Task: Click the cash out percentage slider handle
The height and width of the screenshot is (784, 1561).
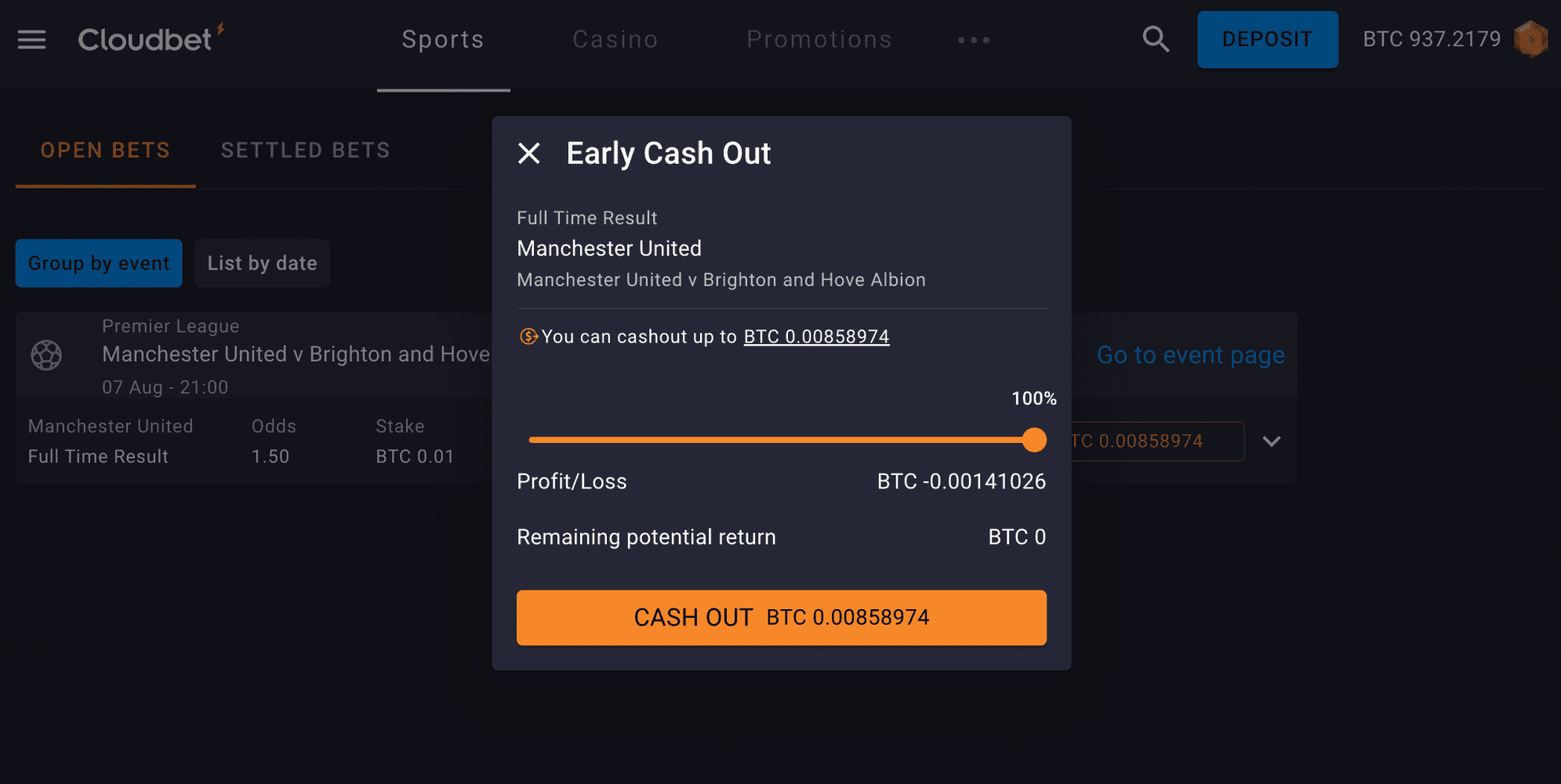Action: tap(1034, 440)
